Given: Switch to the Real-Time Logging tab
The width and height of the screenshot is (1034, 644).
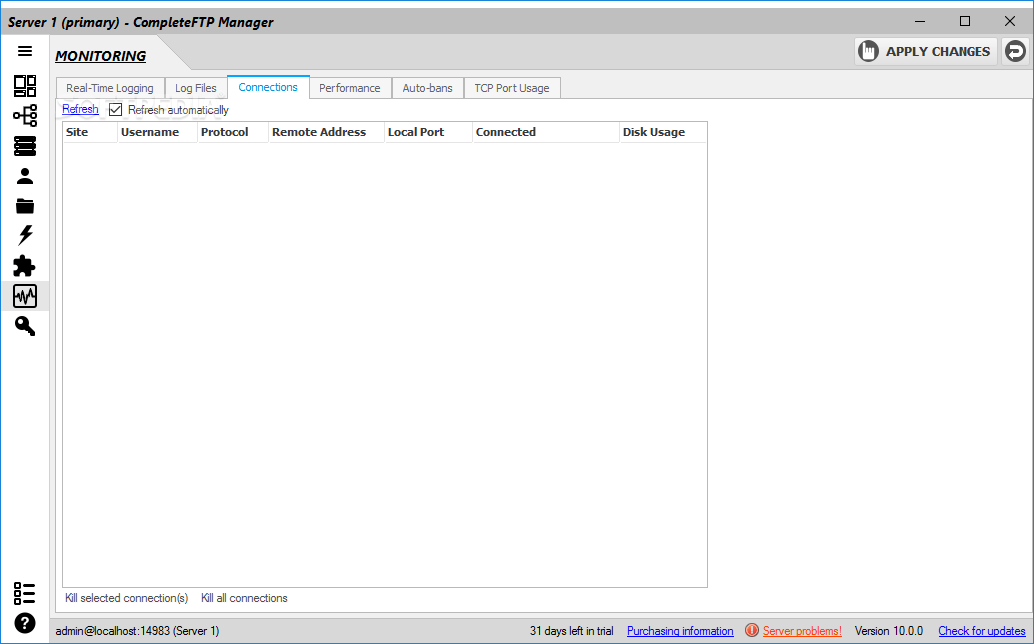Looking at the screenshot, I should click(109, 88).
